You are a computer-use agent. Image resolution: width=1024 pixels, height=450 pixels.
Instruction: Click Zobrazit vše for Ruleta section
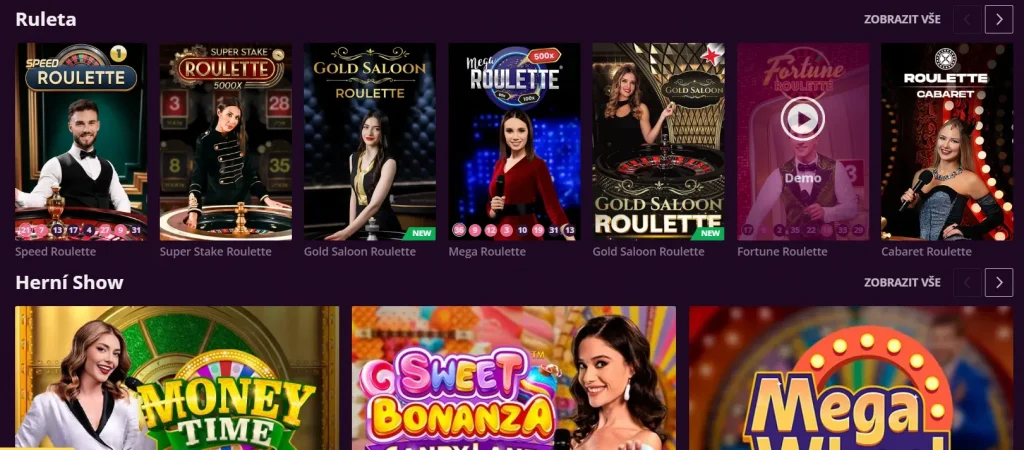point(902,20)
